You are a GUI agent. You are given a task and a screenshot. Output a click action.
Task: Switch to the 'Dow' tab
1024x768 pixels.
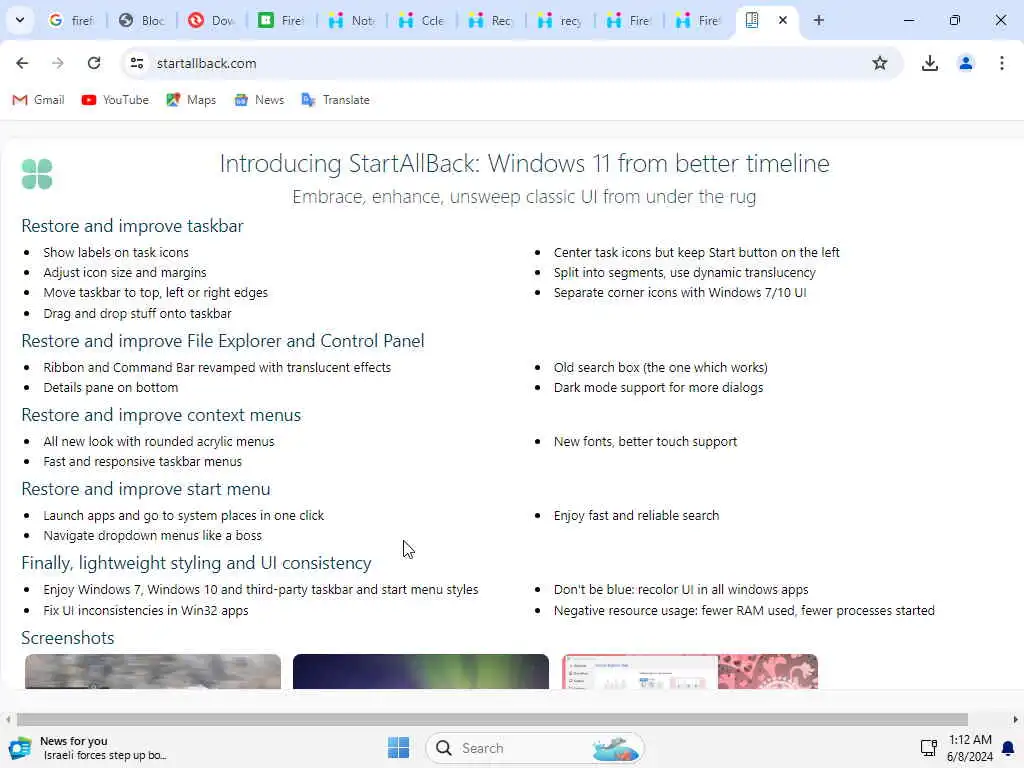point(212,20)
